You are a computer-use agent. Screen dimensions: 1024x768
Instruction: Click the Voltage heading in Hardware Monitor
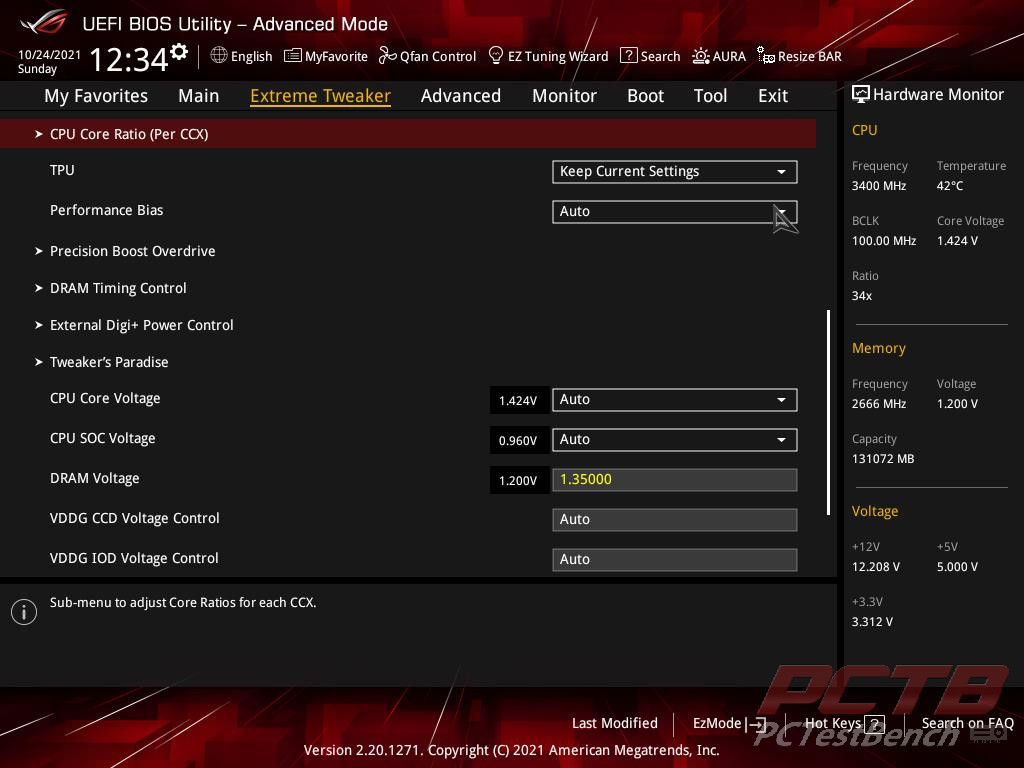pyautogui.click(x=874, y=511)
